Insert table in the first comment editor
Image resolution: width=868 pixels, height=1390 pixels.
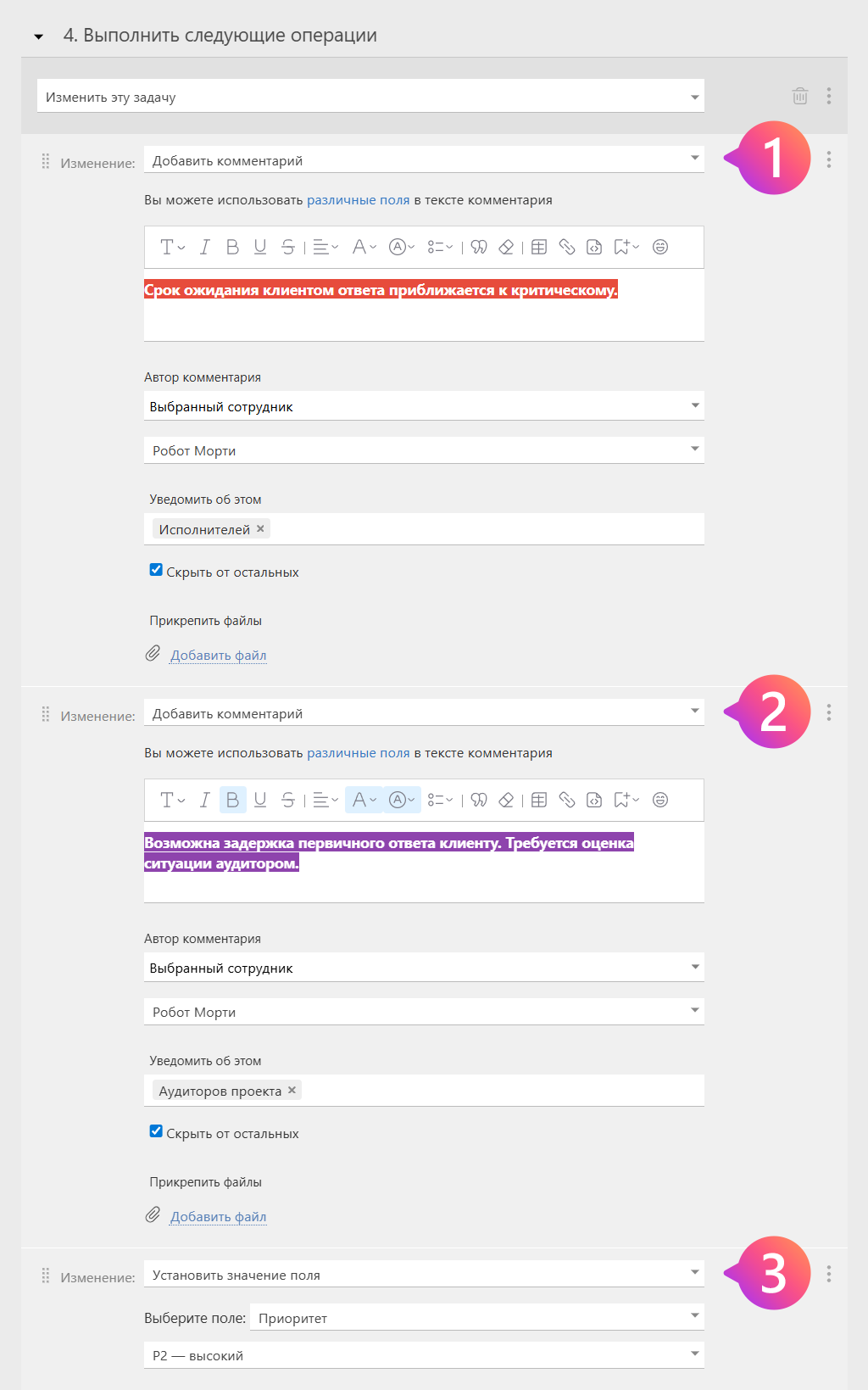tap(539, 247)
